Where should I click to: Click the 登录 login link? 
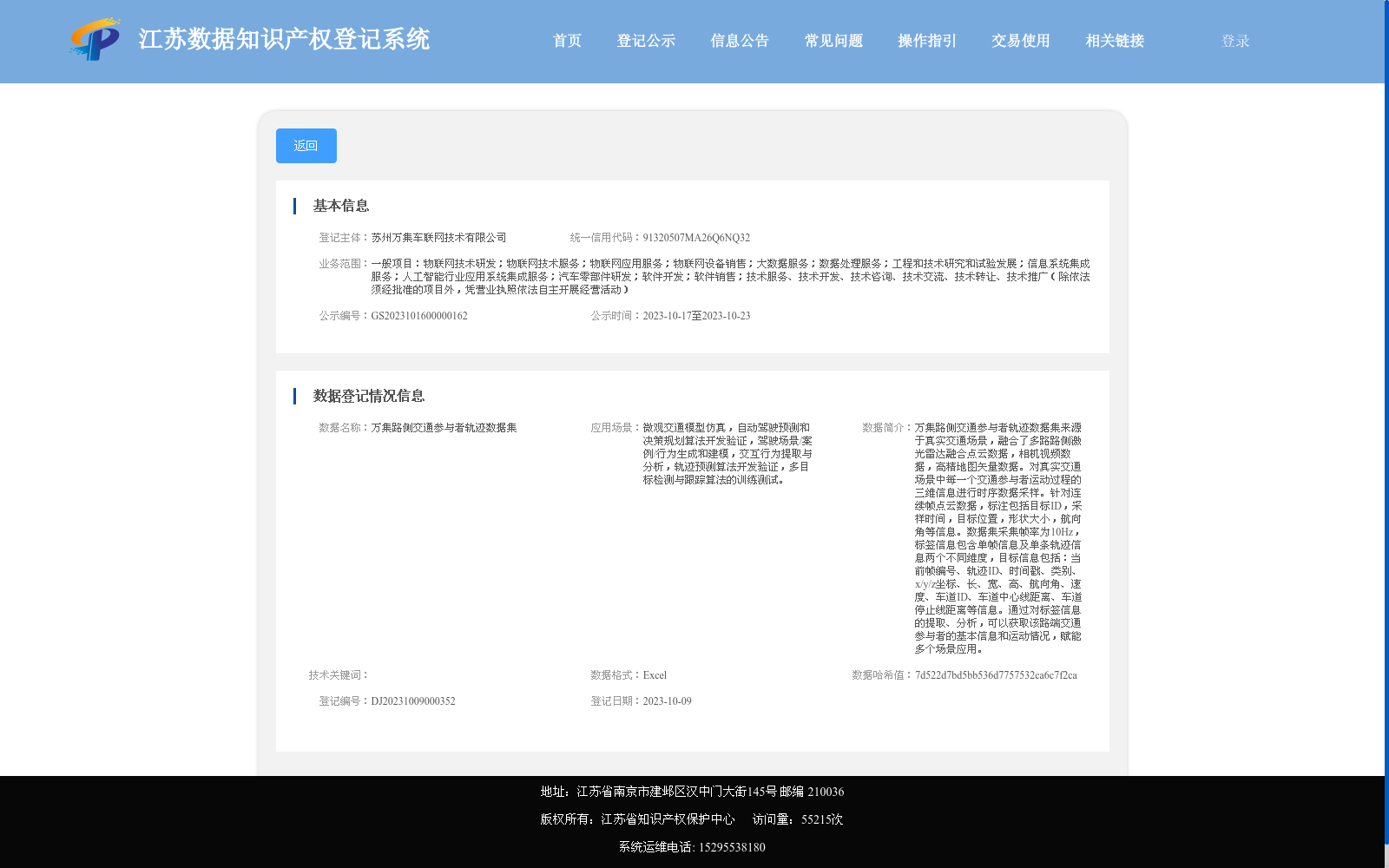(x=1235, y=41)
